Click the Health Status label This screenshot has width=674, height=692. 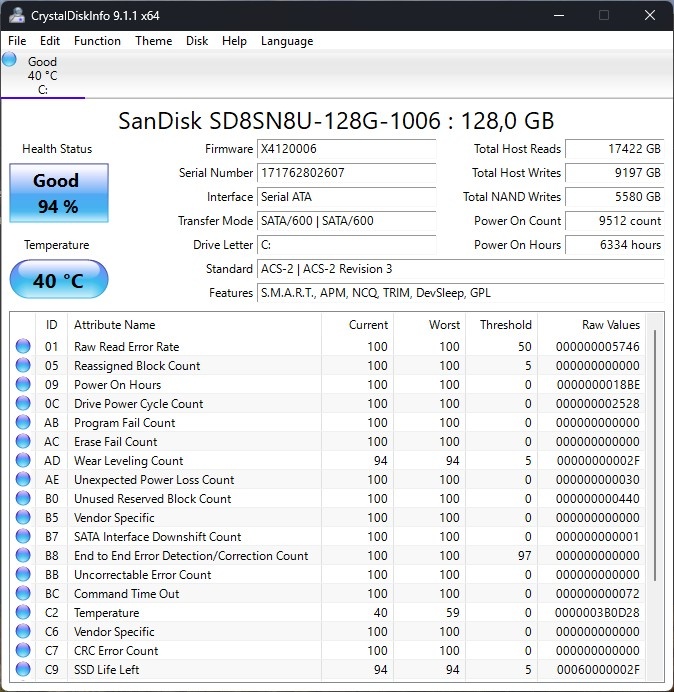point(57,149)
